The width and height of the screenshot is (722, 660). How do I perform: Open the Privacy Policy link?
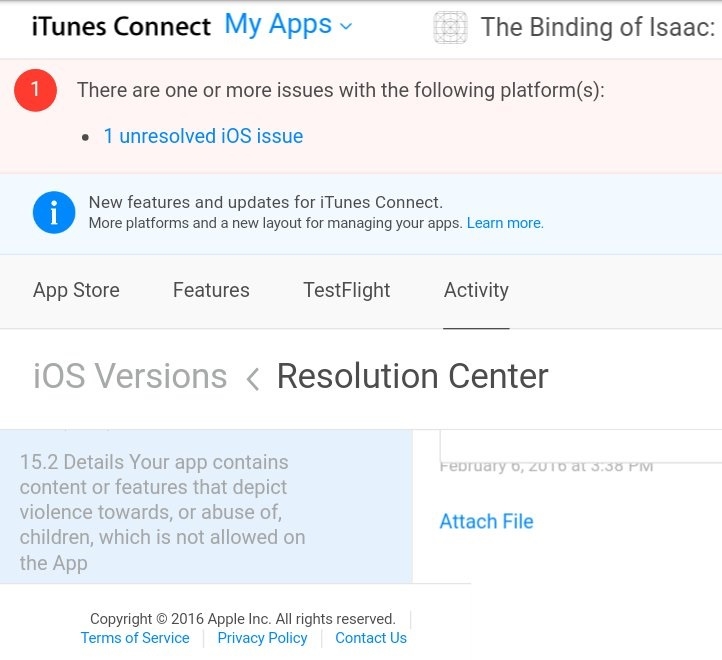click(262, 638)
